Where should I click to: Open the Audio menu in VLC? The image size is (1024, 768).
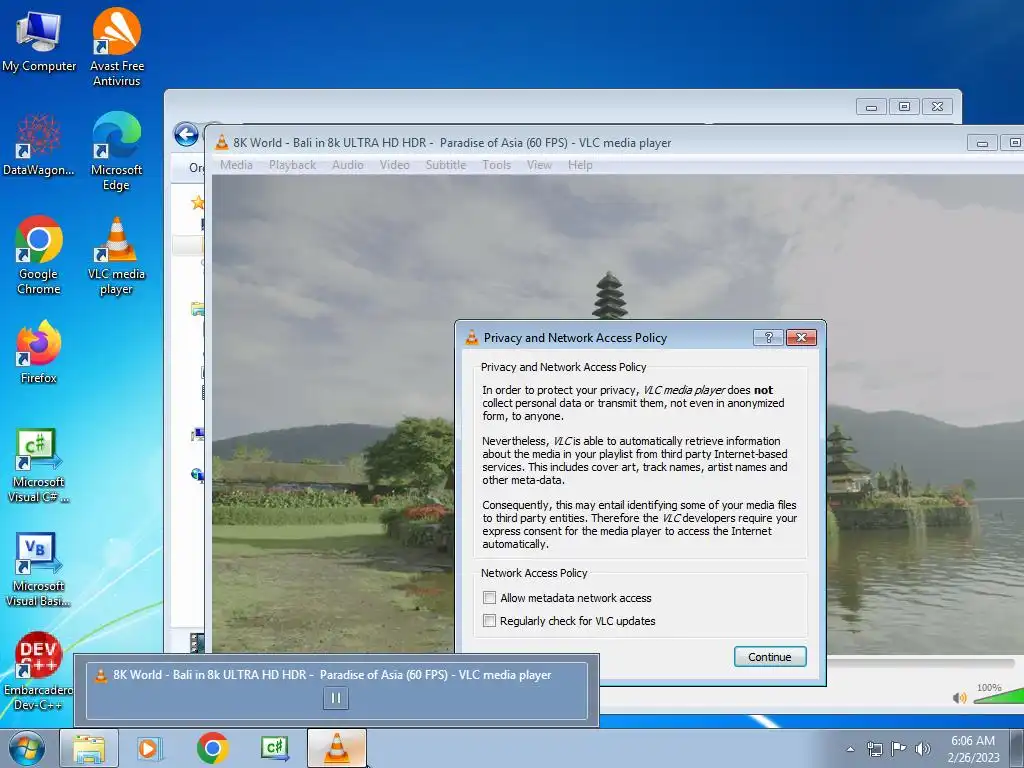347,165
